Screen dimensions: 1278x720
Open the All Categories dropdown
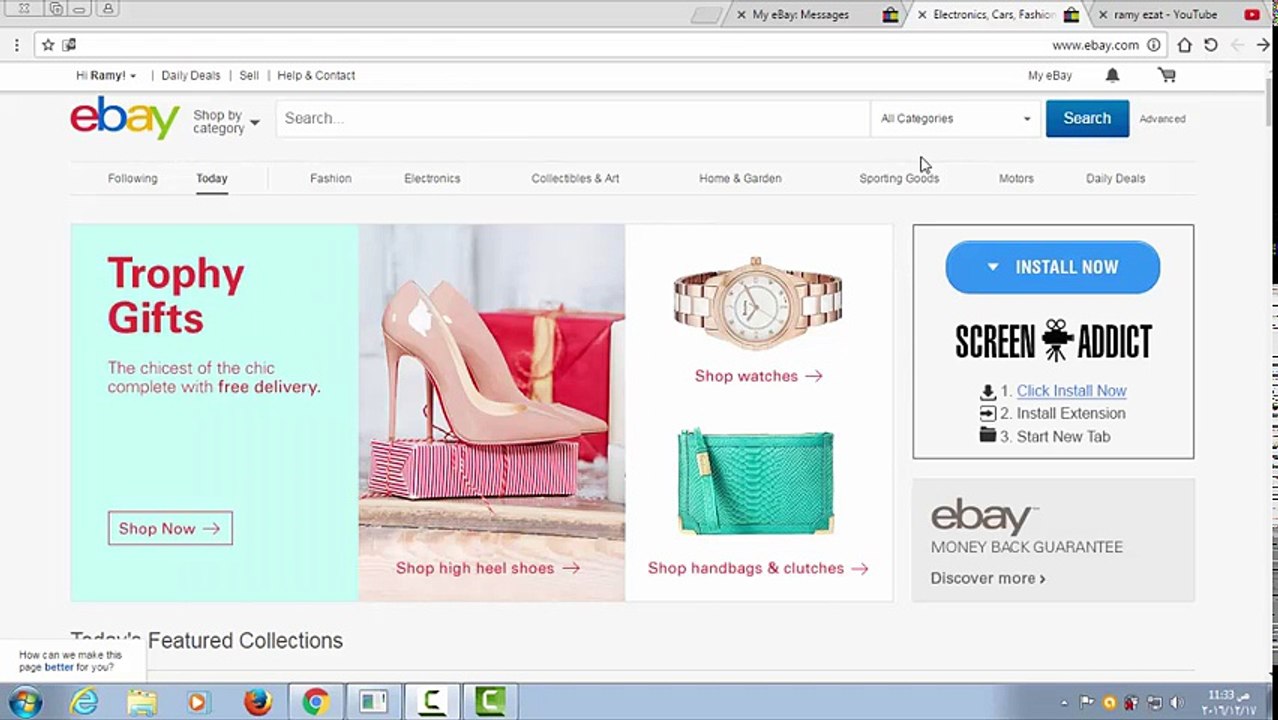(x=955, y=118)
